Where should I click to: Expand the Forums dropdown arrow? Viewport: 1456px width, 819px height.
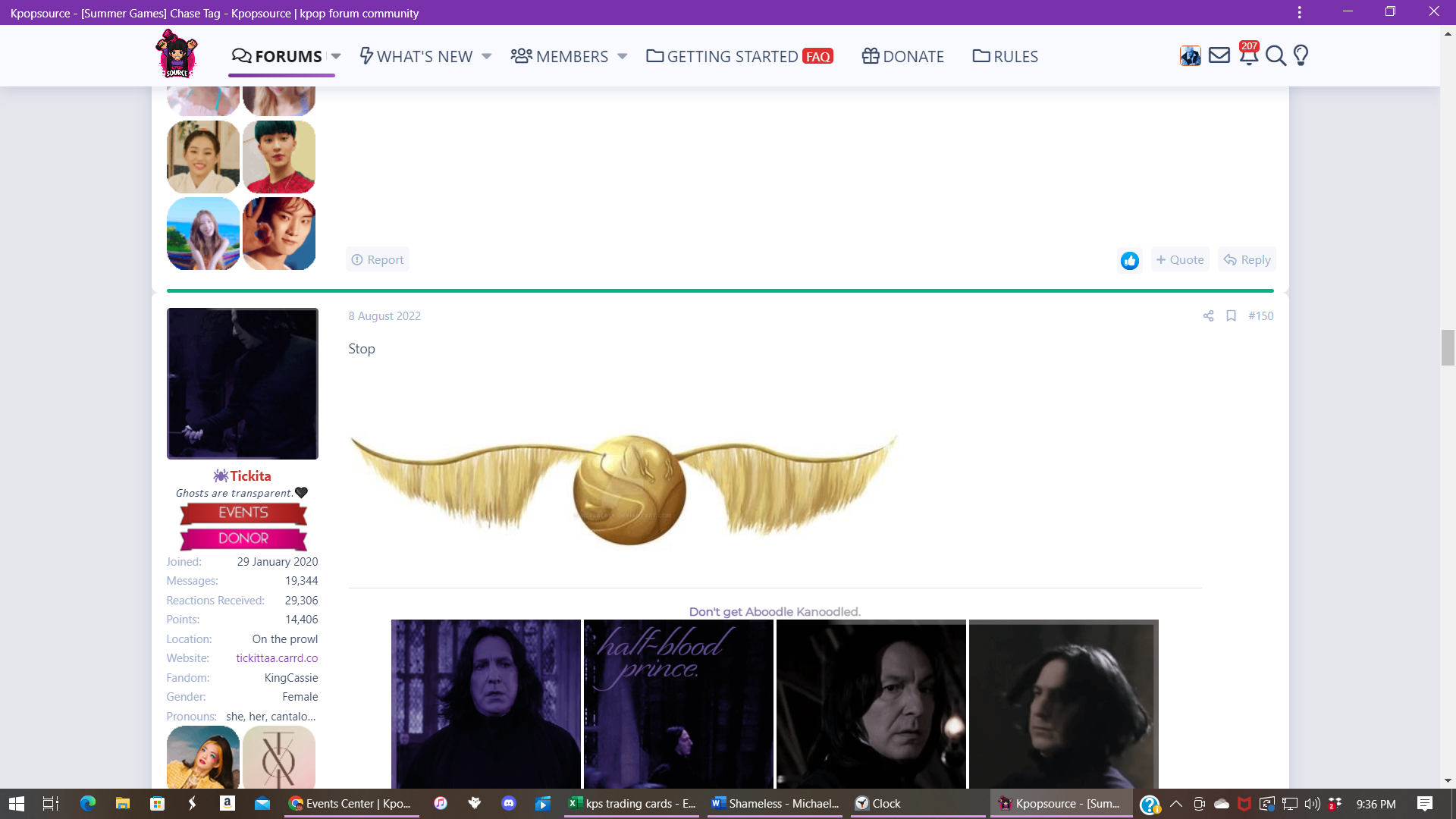pos(336,56)
